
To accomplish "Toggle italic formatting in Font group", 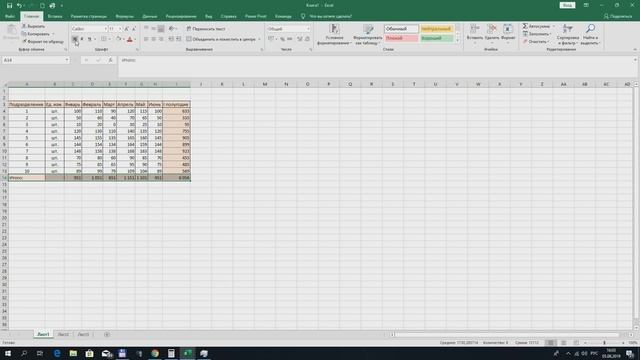I will click(x=82, y=39).
